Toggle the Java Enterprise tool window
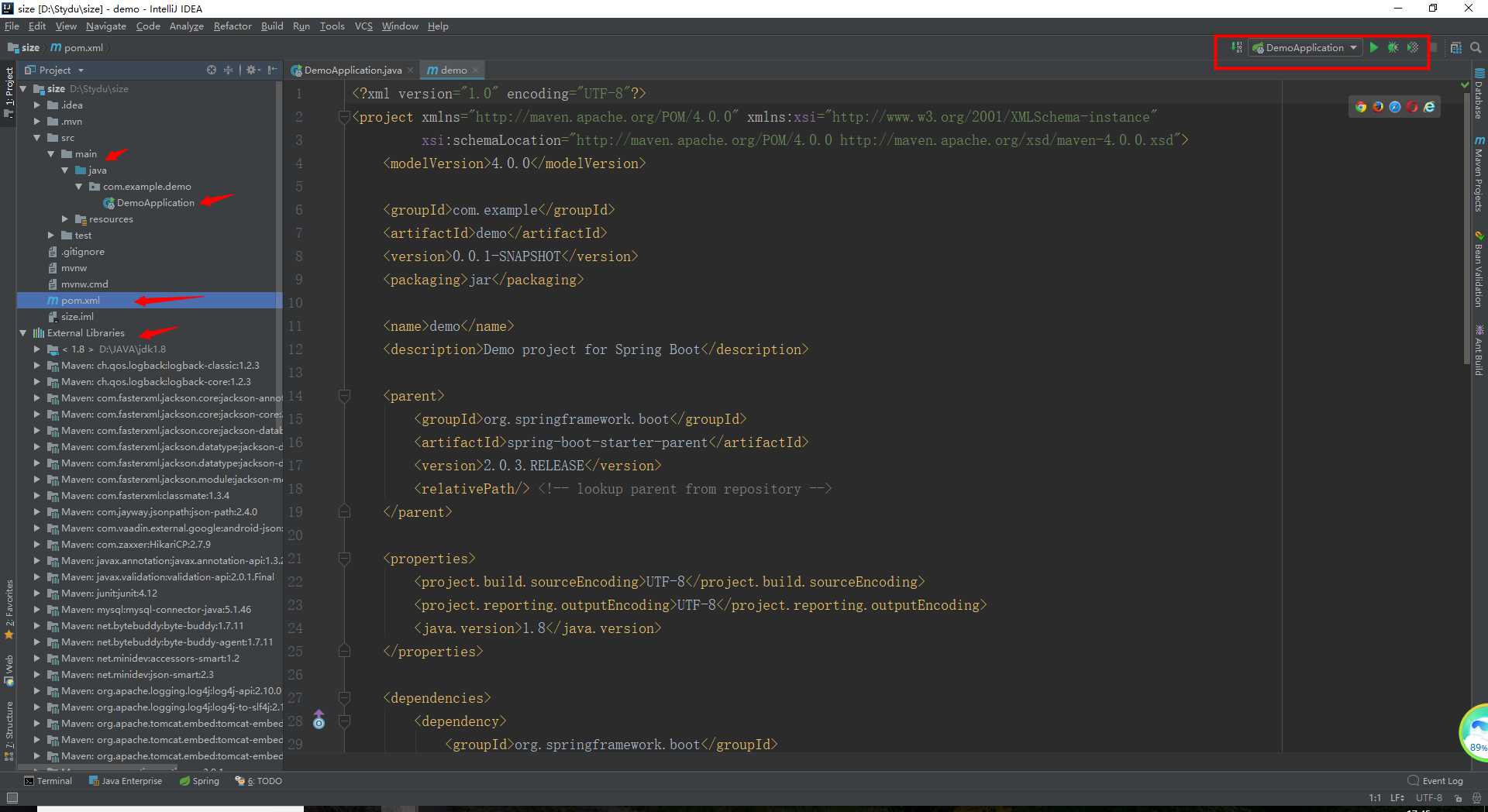This screenshot has height=812, width=1488. click(x=126, y=781)
